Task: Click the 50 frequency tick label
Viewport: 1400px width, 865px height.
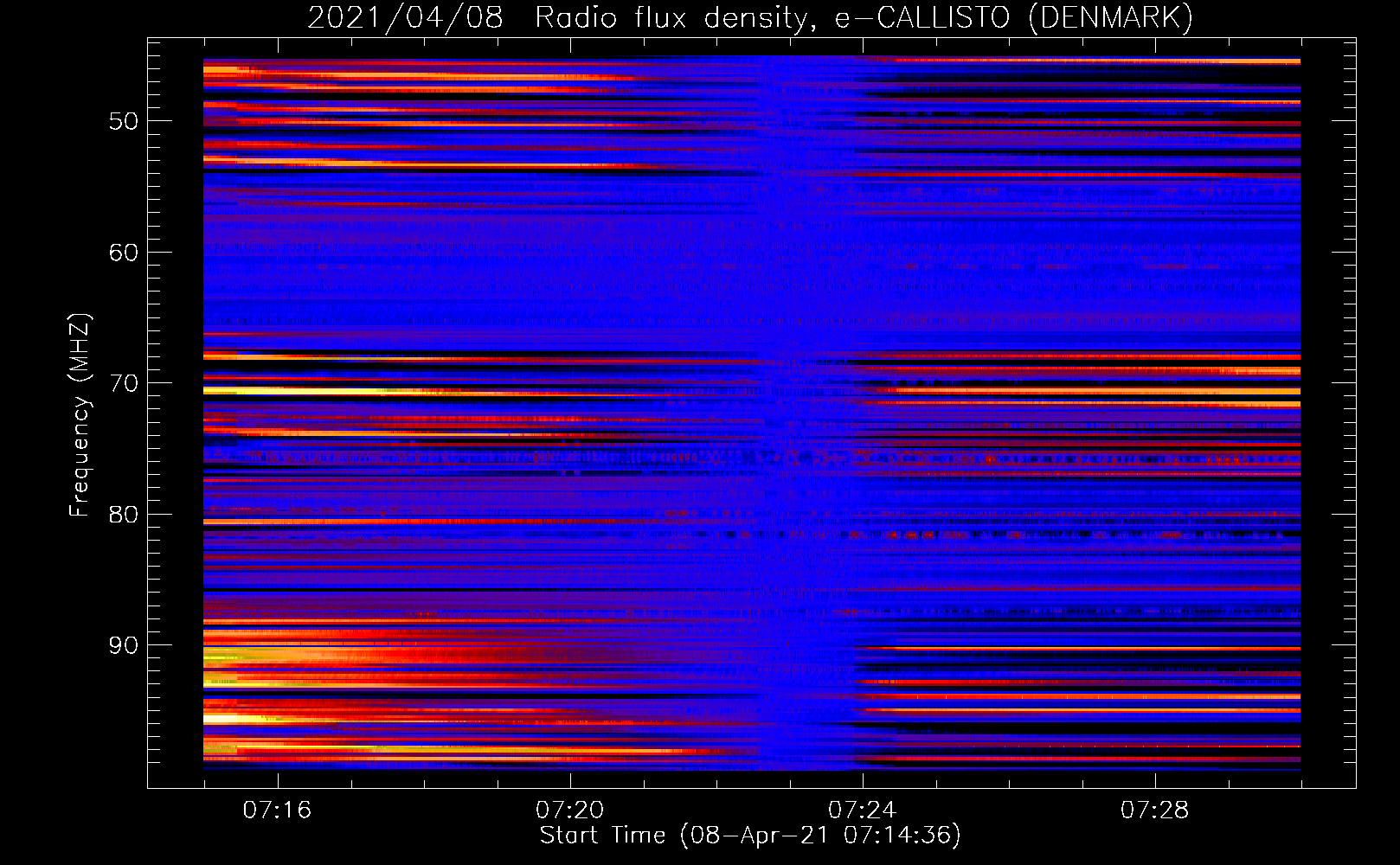Action: tap(124, 121)
